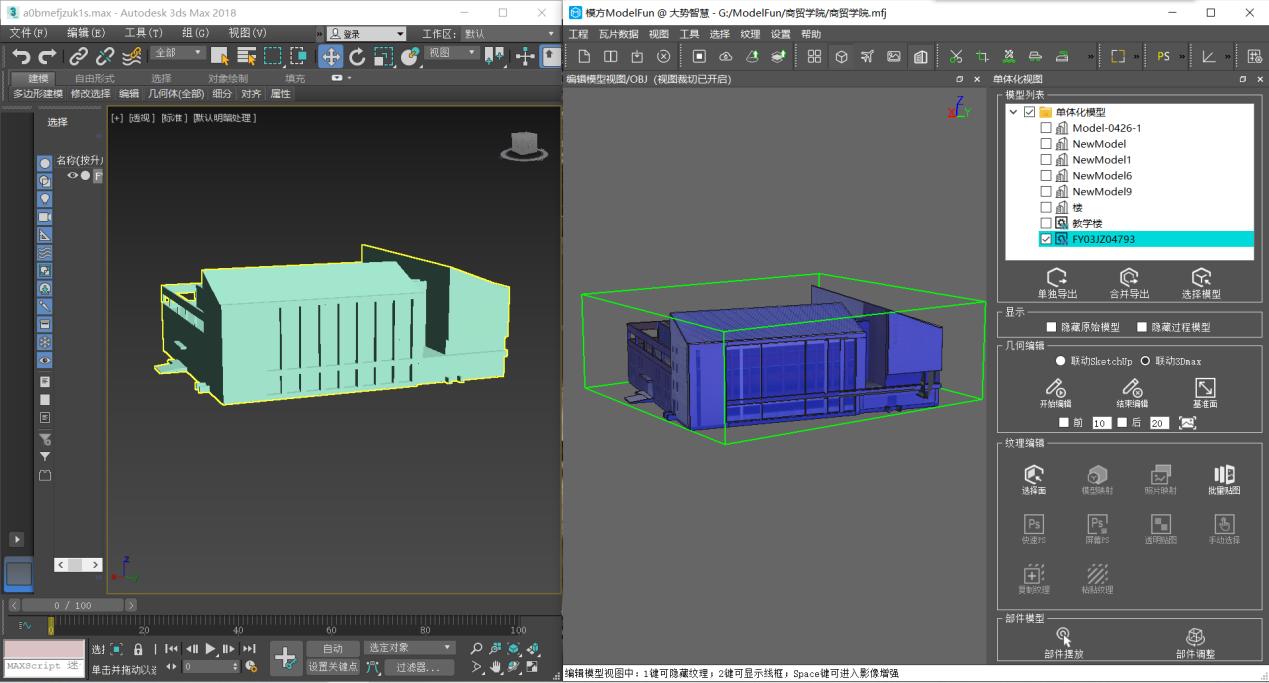Click the pan view hand icon in 3ds Max
1269x683 pixels.
pyautogui.click(x=495, y=667)
